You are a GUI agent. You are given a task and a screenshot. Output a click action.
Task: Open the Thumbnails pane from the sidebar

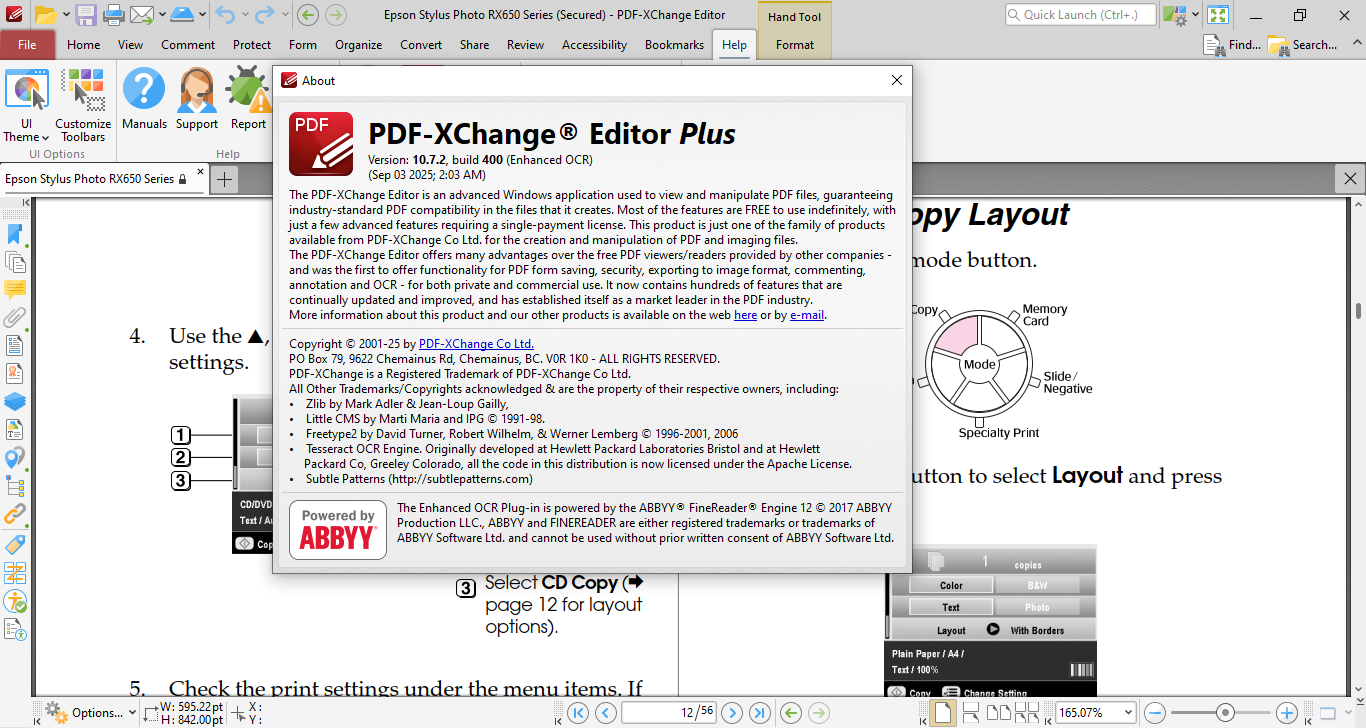15,262
